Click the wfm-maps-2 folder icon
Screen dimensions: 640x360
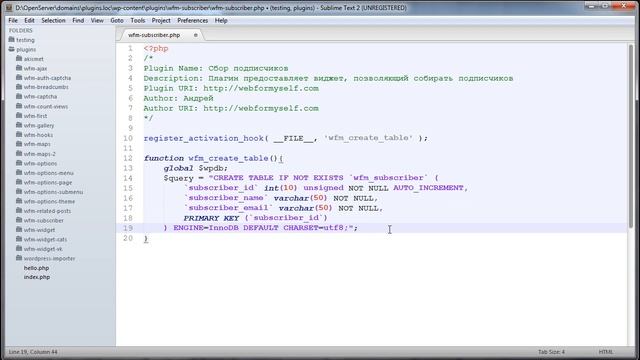tap(19, 153)
